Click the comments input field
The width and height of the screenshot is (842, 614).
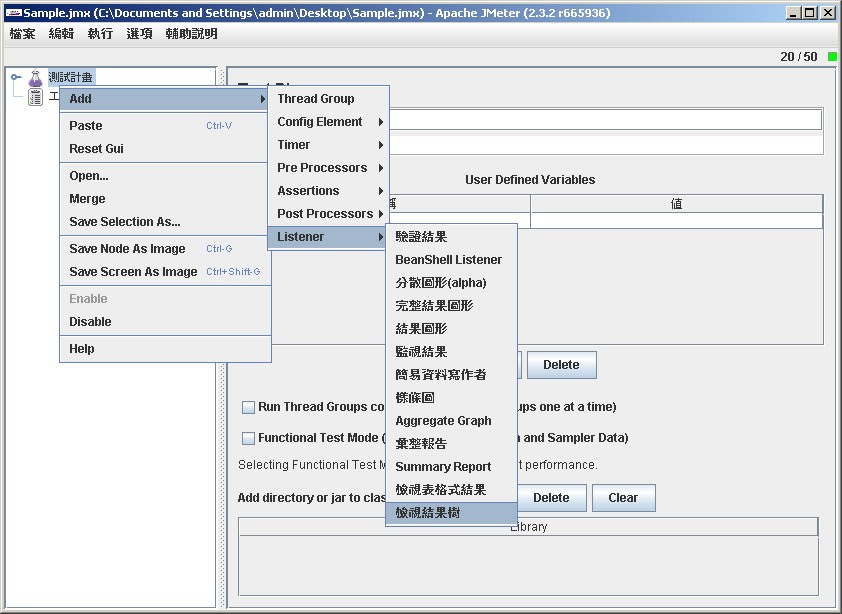click(605, 145)
